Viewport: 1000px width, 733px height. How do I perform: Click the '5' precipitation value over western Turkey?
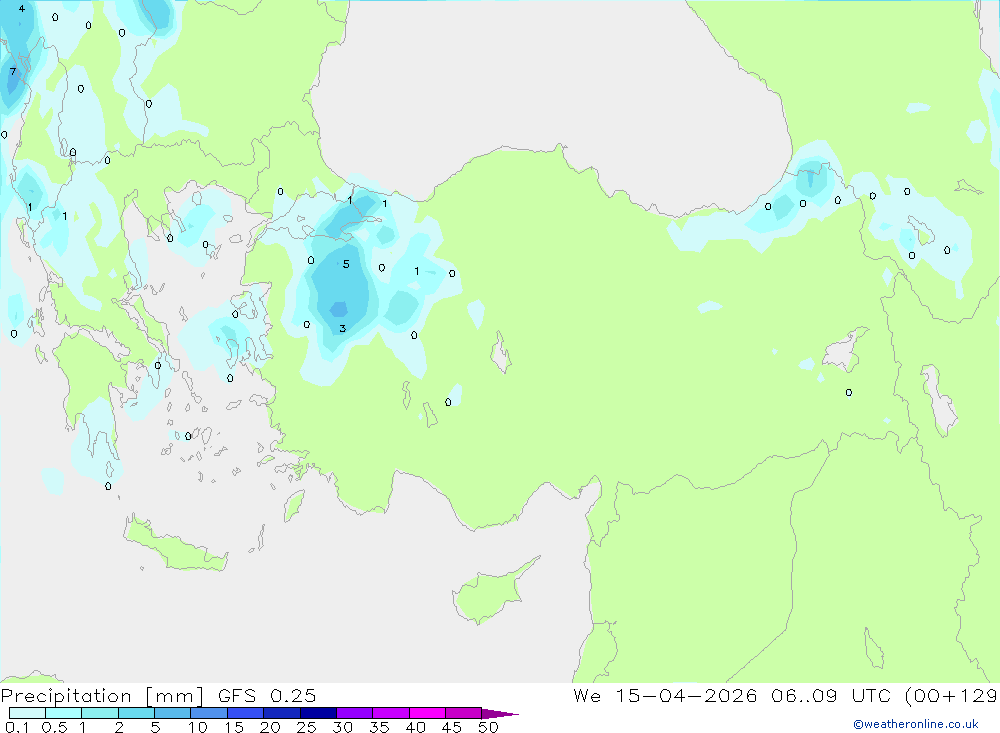point(346,264)
